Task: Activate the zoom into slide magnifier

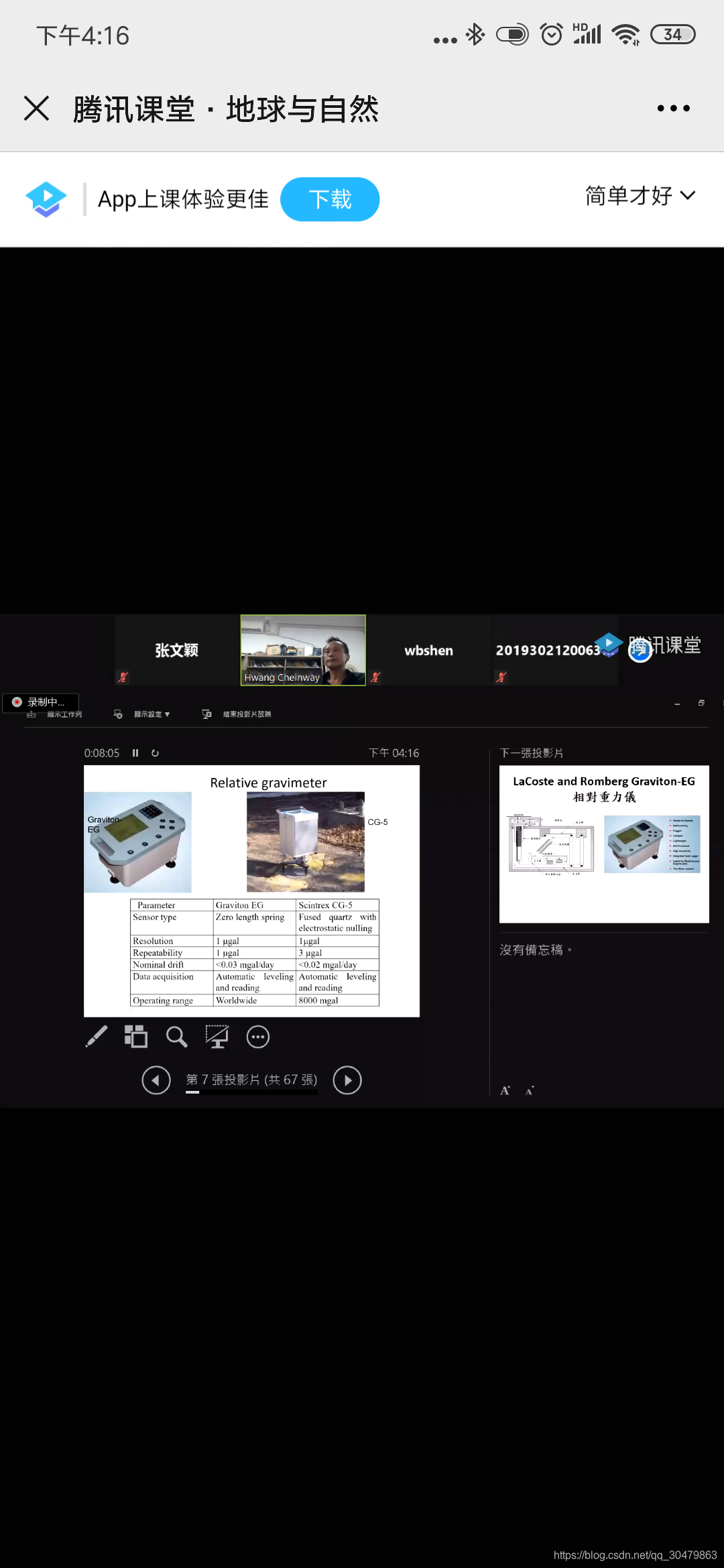Action: click(x=176, y=1037)
